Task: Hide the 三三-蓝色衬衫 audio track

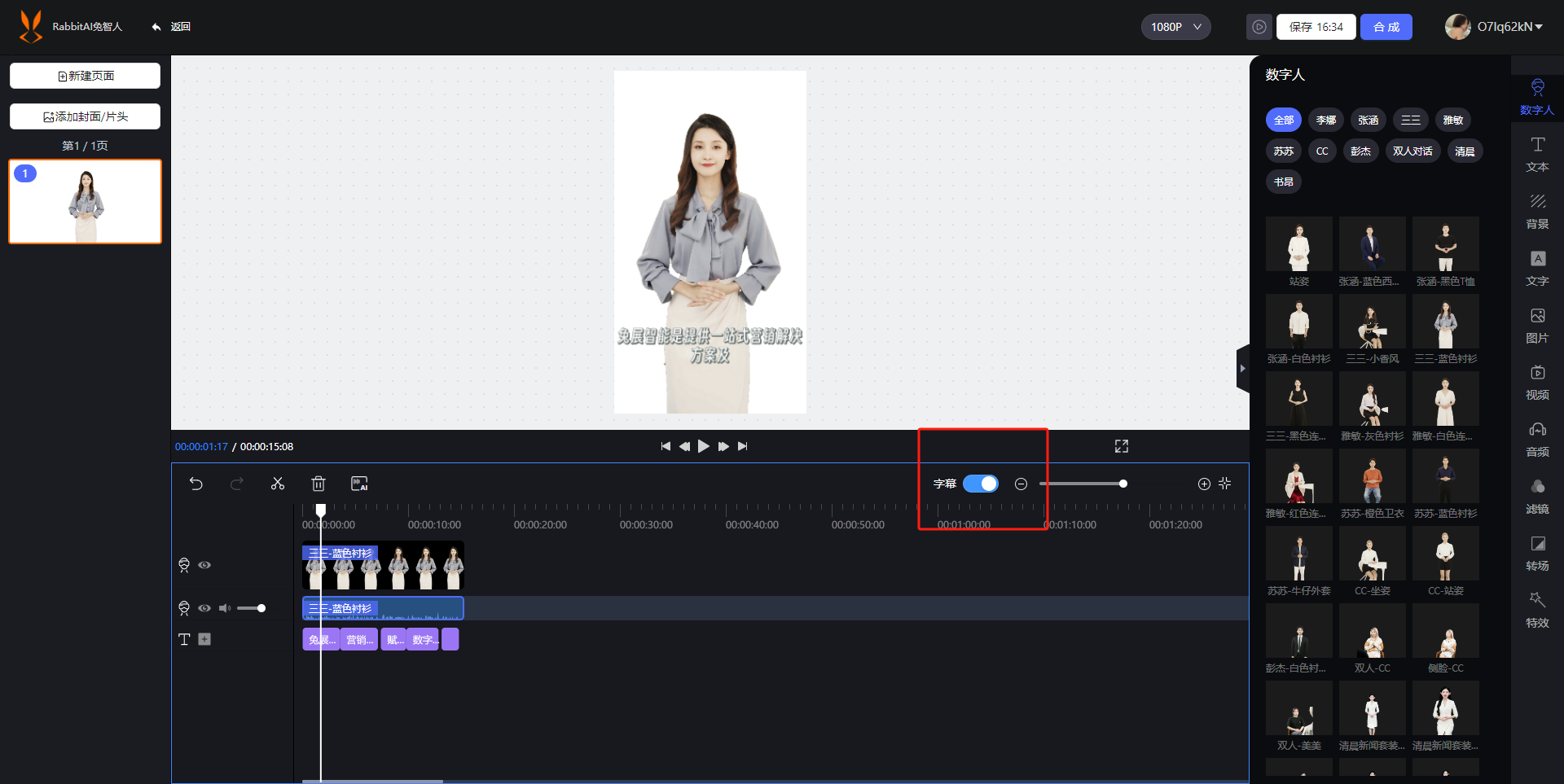Action: coord(204,608)
